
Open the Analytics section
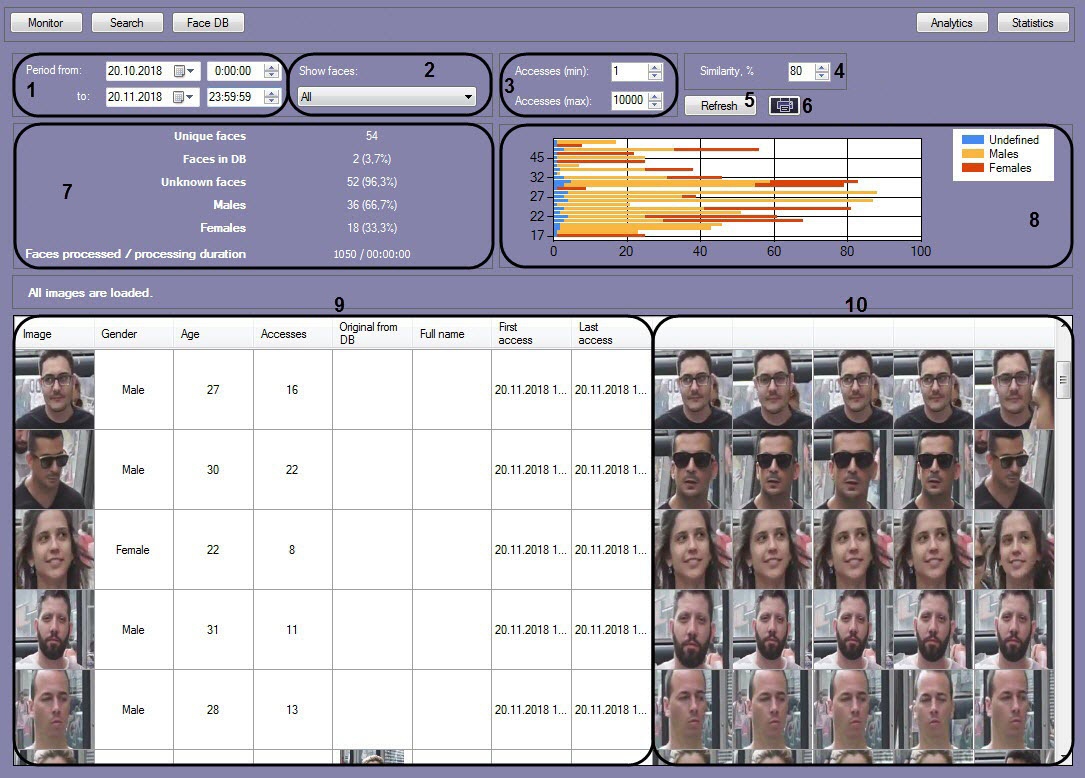pyautogui.click(x=951, y=22)
